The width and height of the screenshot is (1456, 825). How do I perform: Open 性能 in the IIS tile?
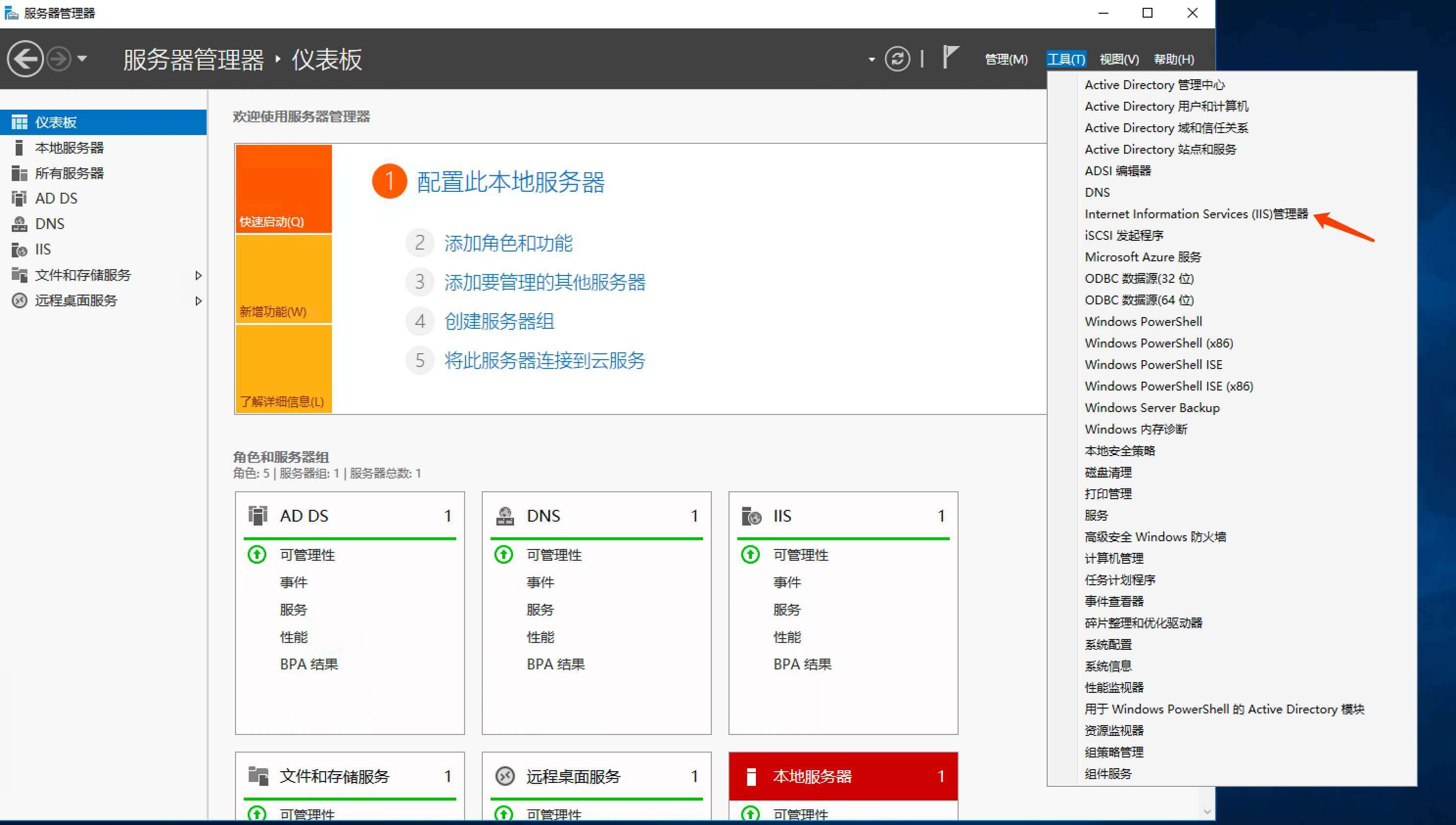pos(787,637)
